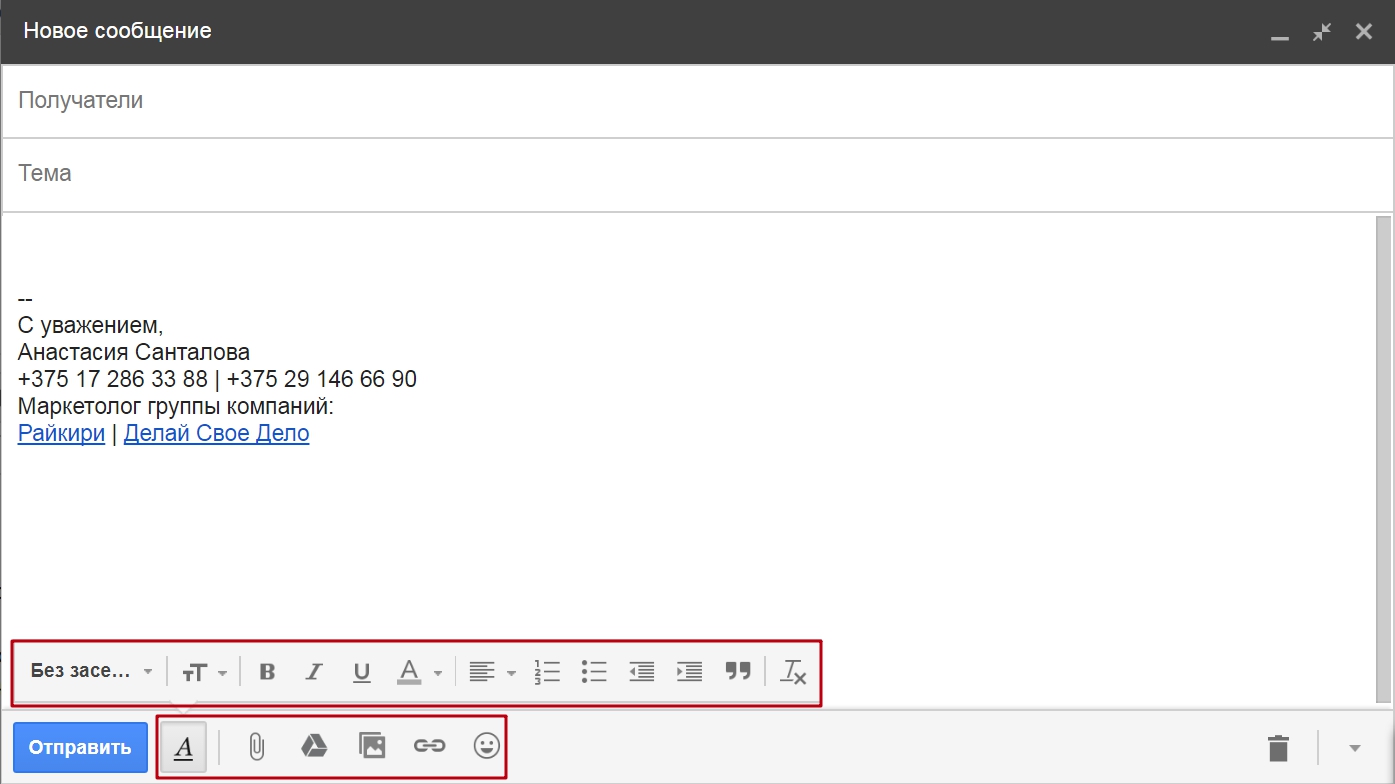Viewport: 1395px width, 784px height.
Task: Click the insert link chain icon
Action: [x=429, y=746]
